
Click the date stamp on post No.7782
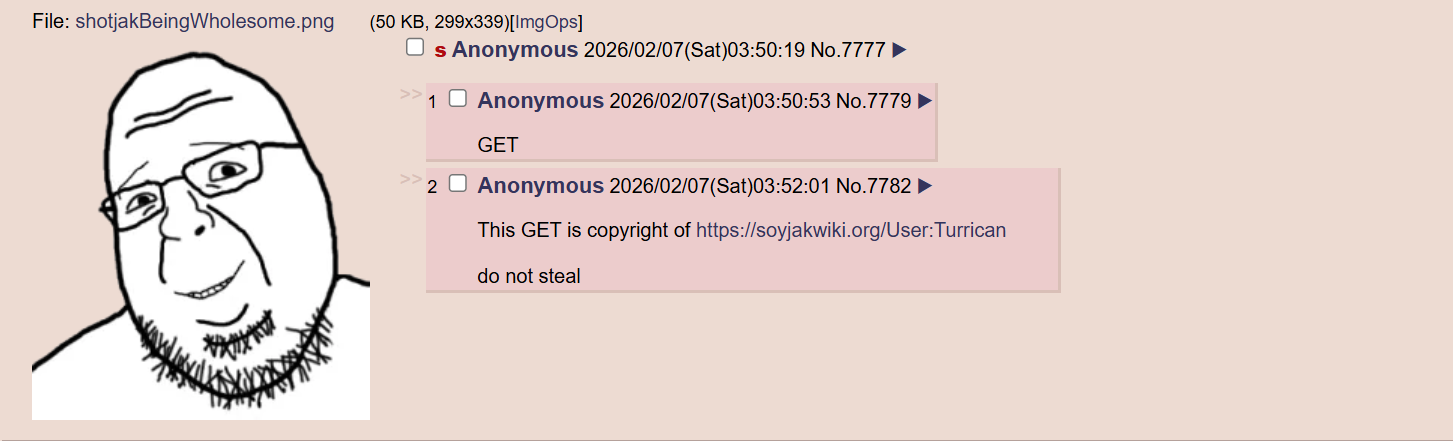coord(720,185)
